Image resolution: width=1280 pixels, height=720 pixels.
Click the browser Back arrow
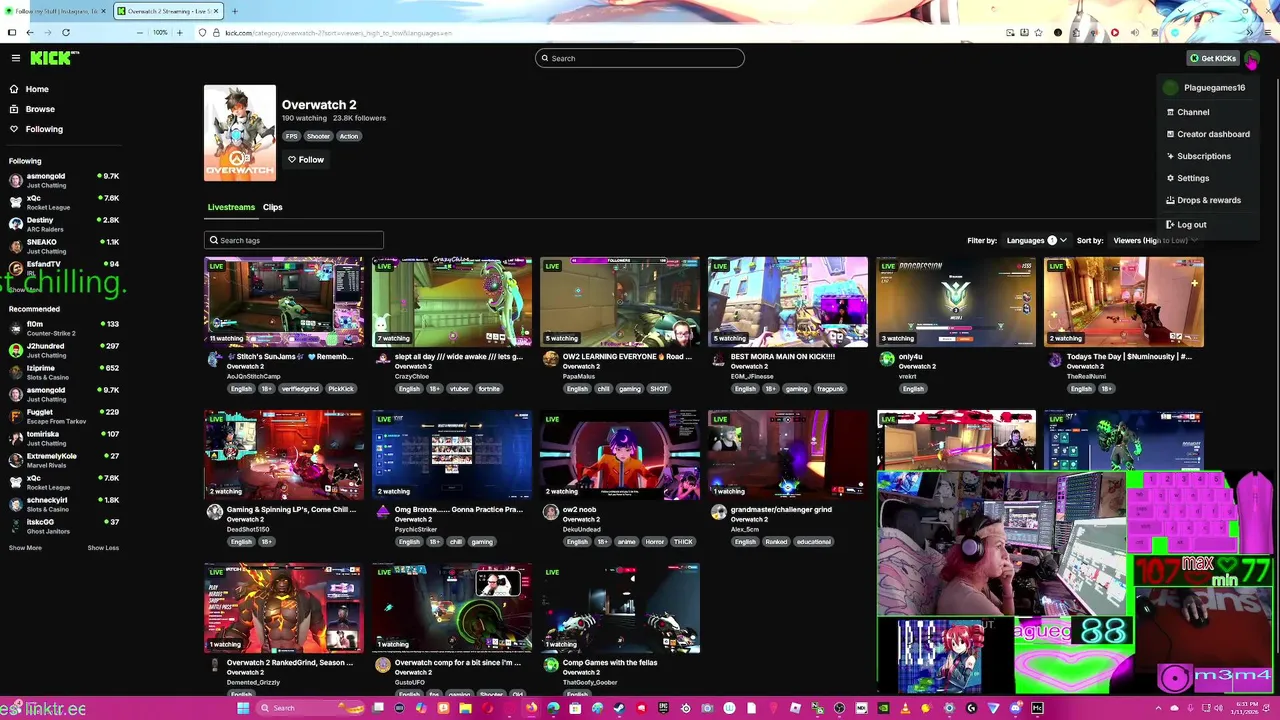tap(30, 32)
